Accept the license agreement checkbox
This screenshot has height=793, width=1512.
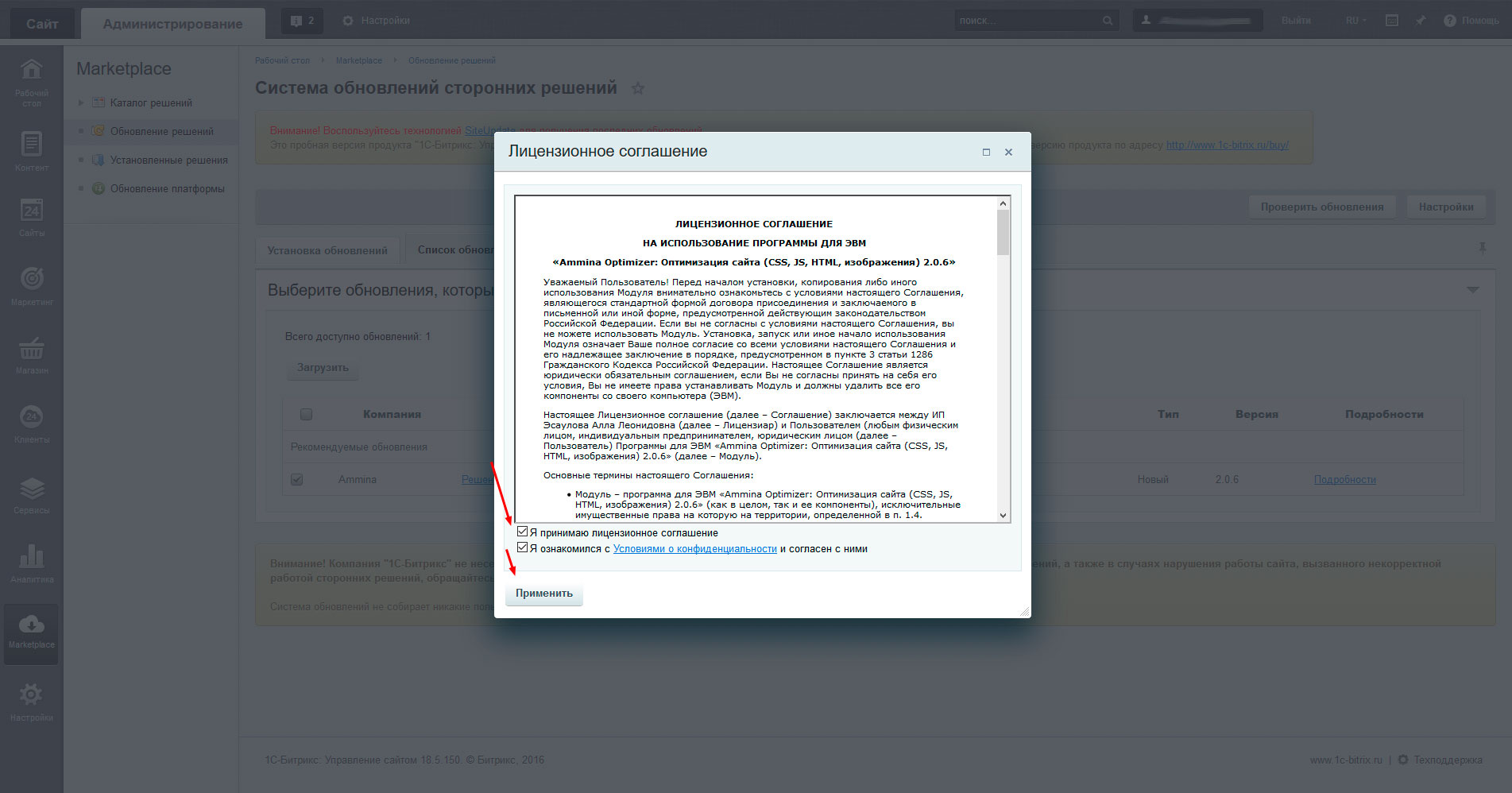click(x=522, y=532)
